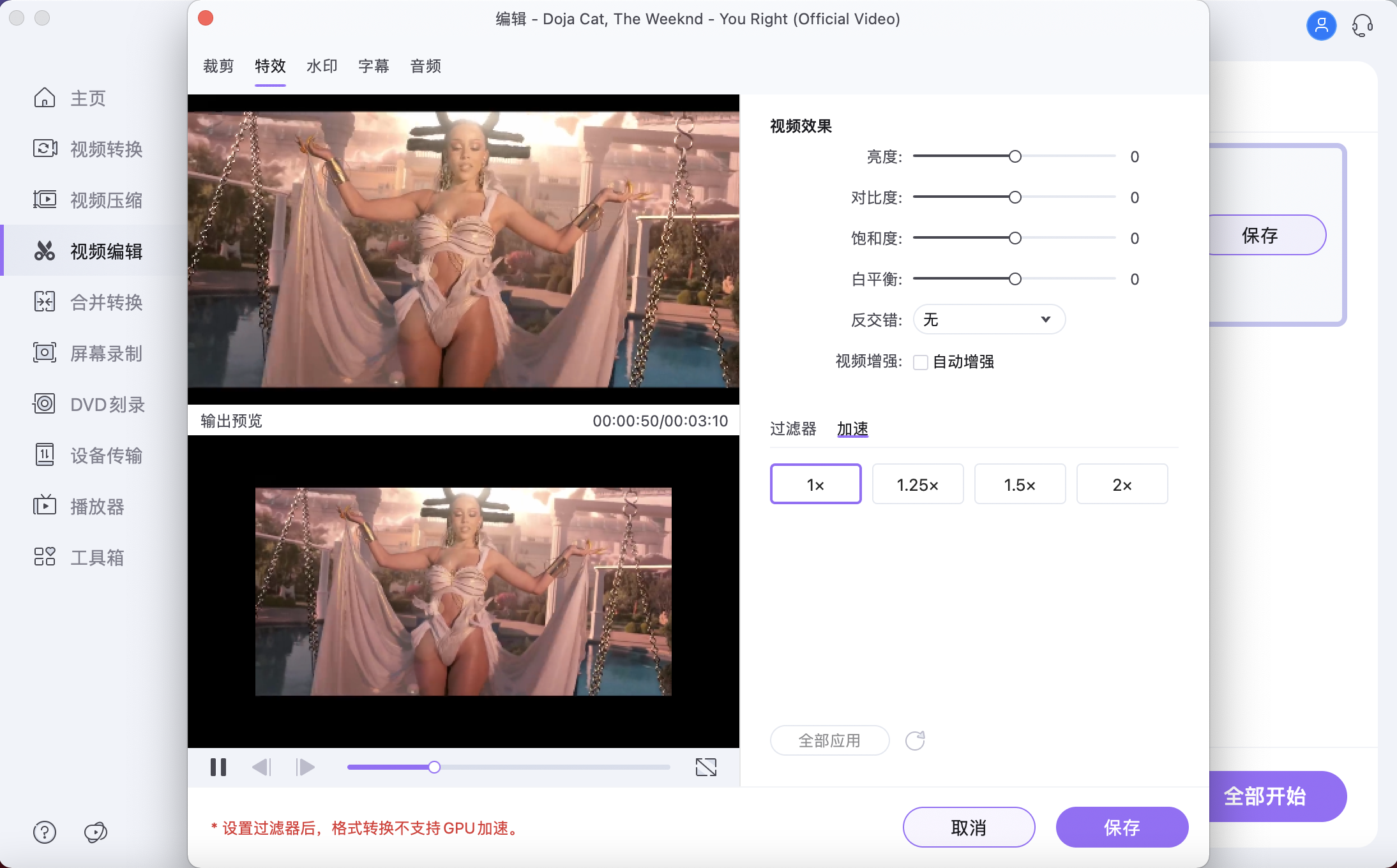Open the user account avatar
Viewport: 1397px width, 868px height.
[x=1321, y=26]
